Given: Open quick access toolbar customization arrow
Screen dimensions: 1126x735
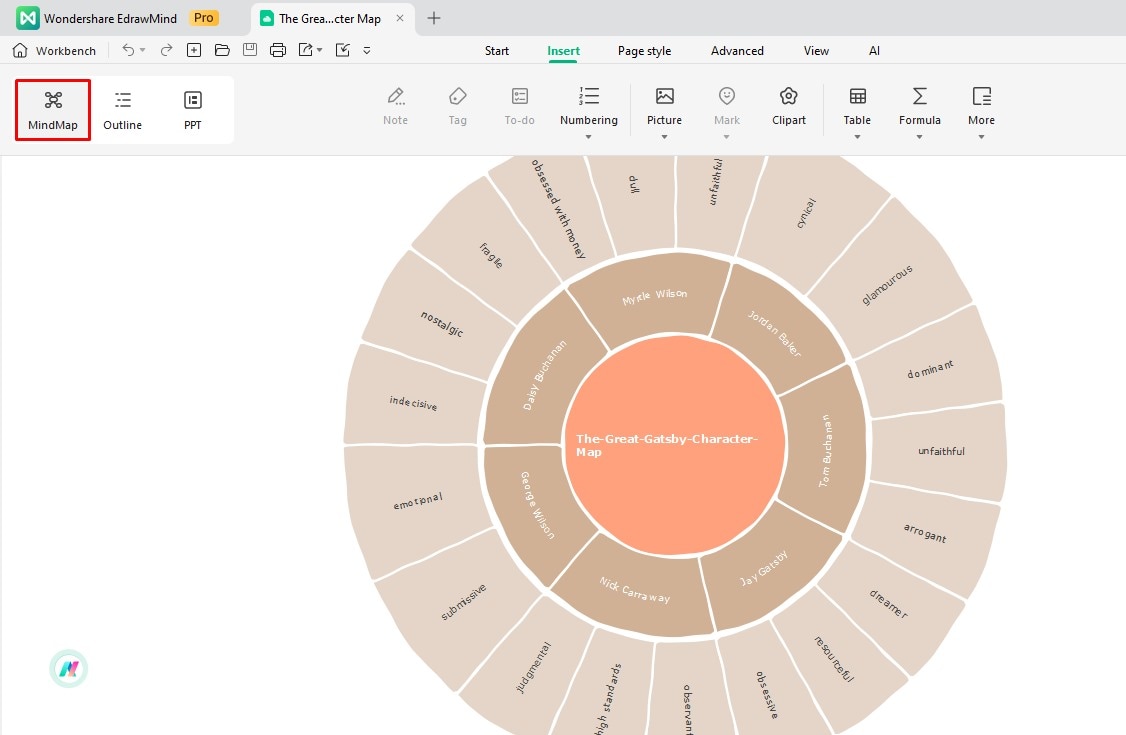Looking at the screenshot, I should click(367, 50).
